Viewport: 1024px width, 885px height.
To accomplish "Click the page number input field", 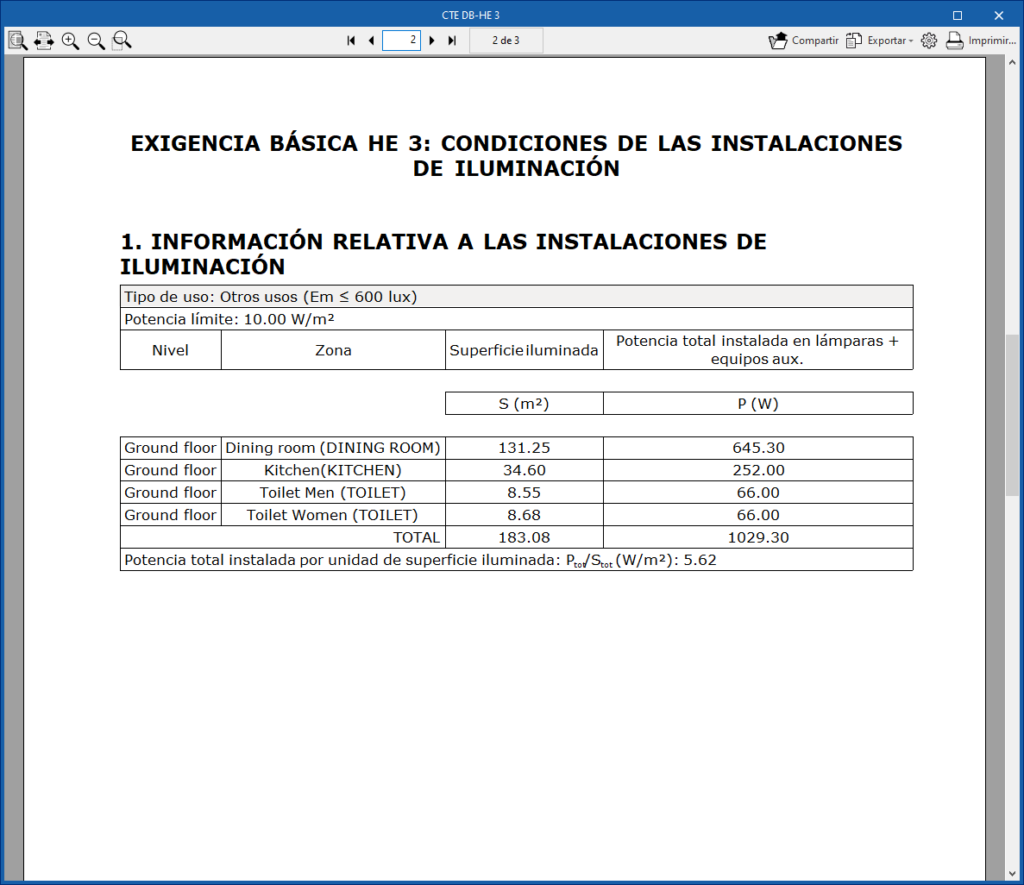I will 401,40.
